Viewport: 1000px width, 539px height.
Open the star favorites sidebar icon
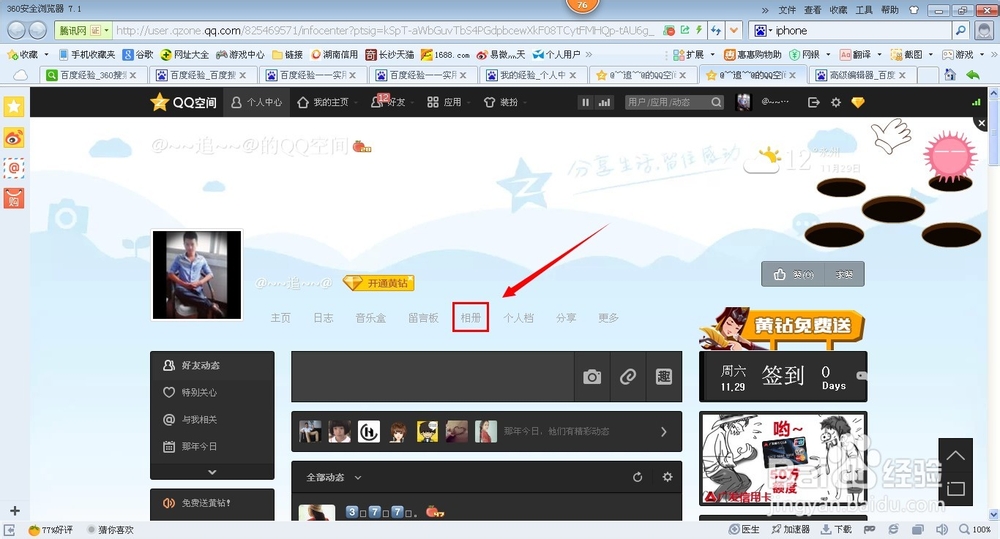pyautogui.click(x=14, y=106)
